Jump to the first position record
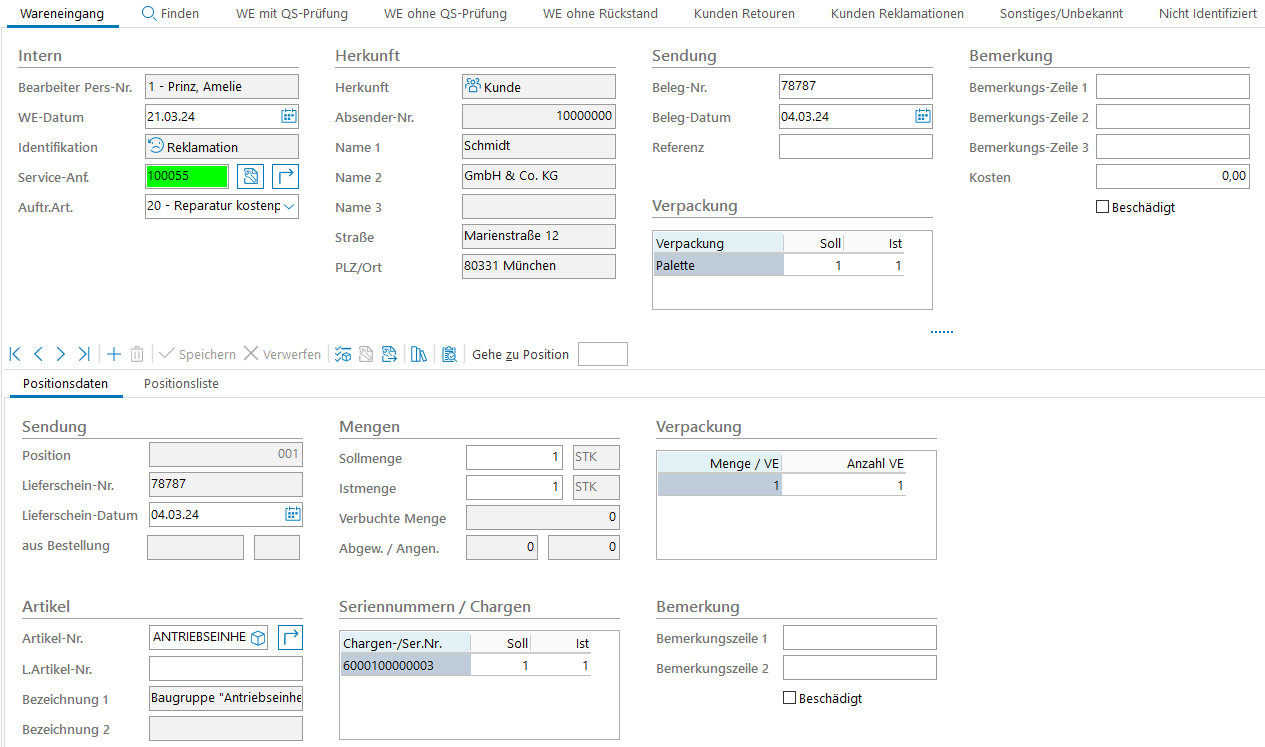 point(15,354)
